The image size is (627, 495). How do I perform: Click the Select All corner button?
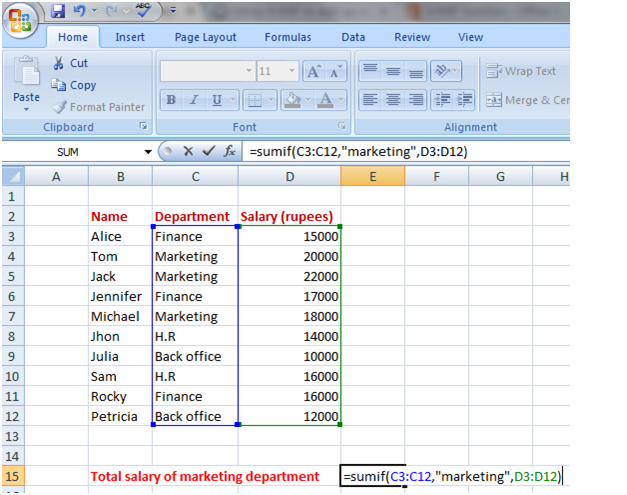(13, 176)
